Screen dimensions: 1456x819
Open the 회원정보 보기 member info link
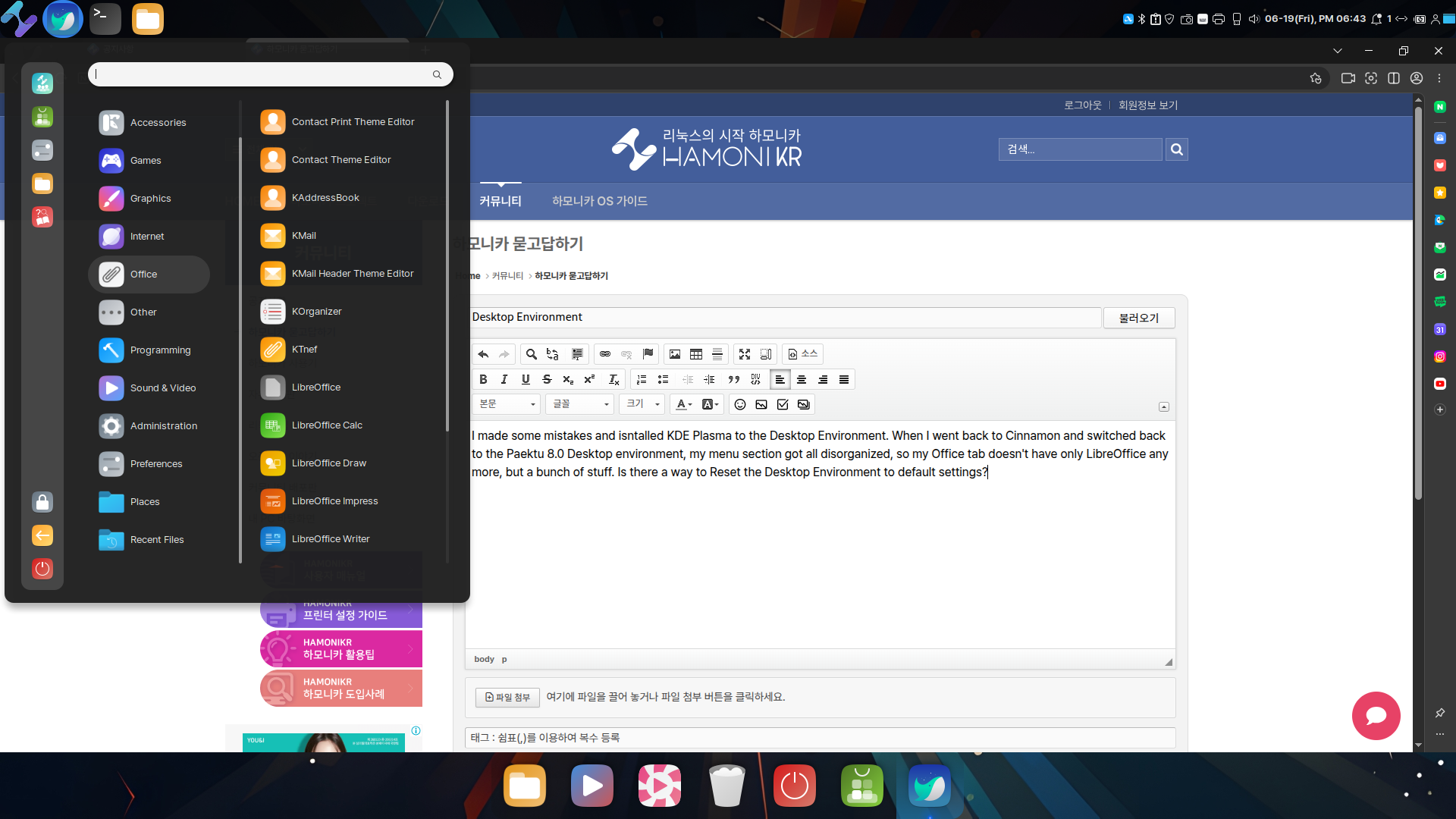click(1148, 105)
